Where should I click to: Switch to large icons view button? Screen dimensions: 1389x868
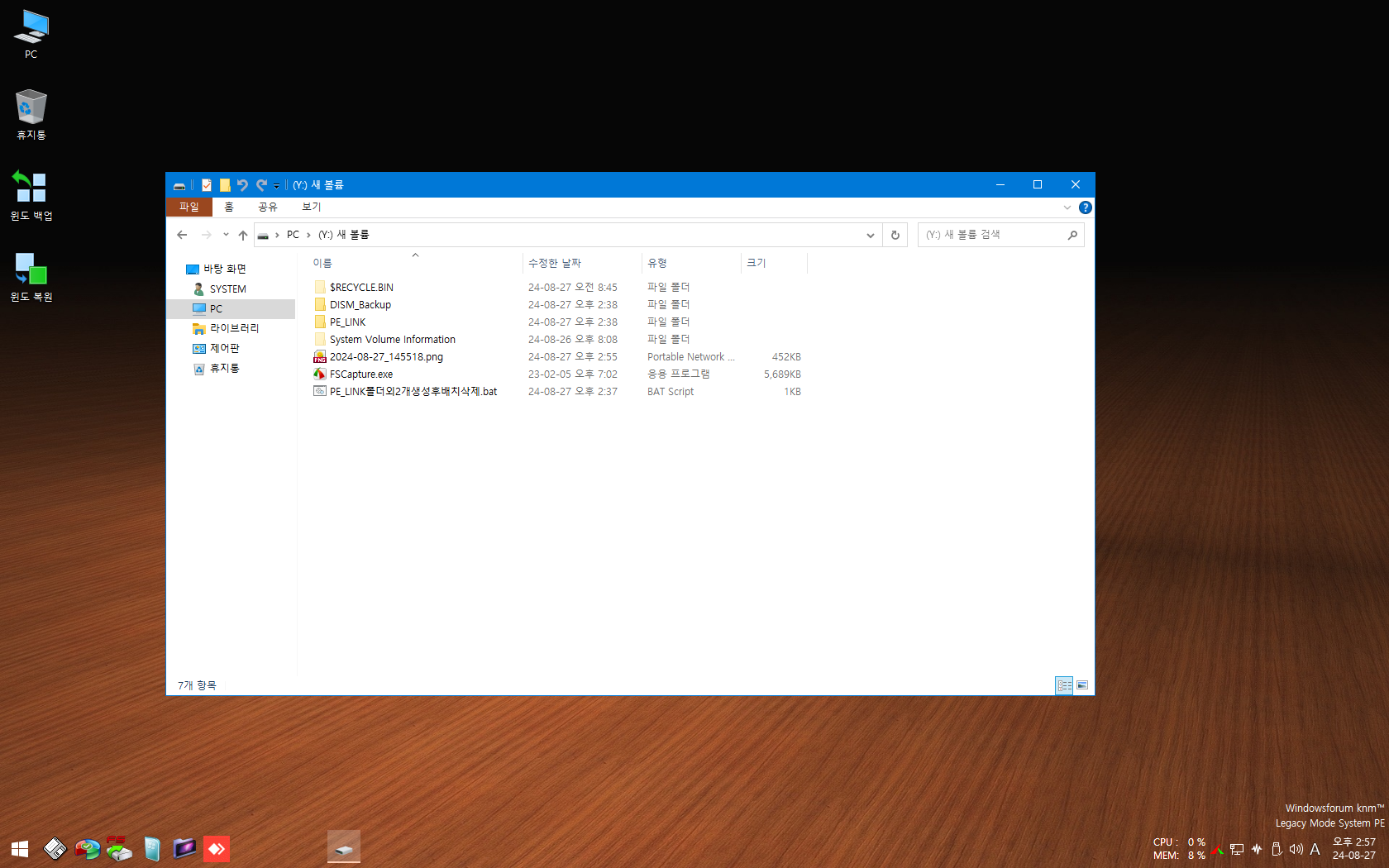click(1082, 685)
